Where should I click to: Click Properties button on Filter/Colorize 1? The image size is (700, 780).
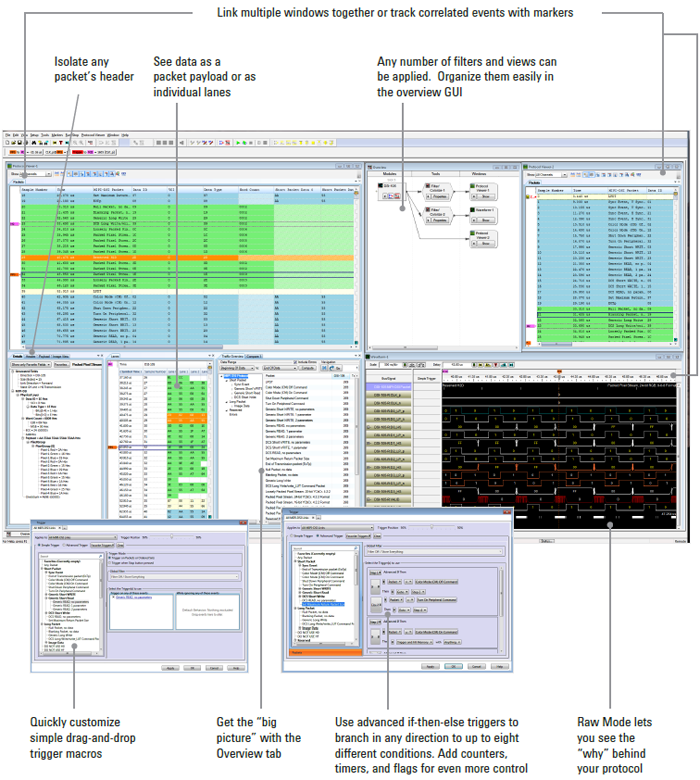pyautogui.click(x=438, y=196)
